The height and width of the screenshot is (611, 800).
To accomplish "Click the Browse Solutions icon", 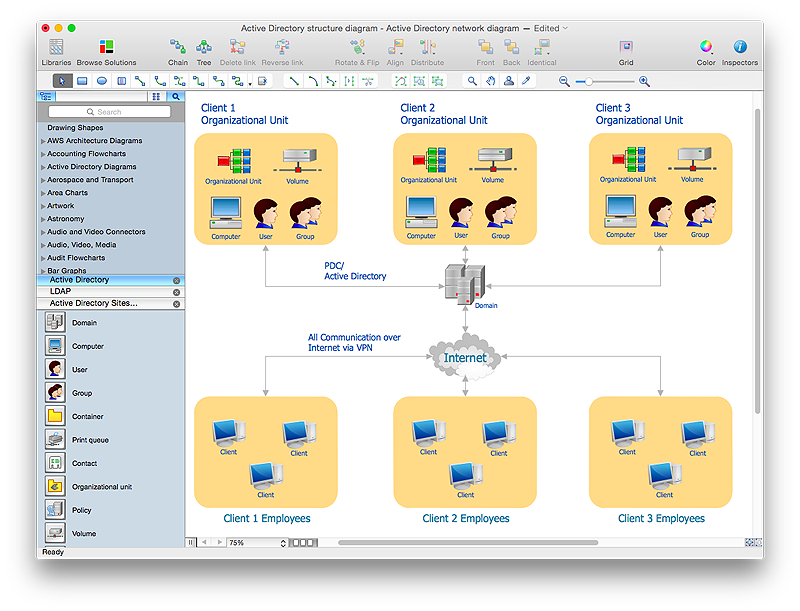I will coord(106,52).
